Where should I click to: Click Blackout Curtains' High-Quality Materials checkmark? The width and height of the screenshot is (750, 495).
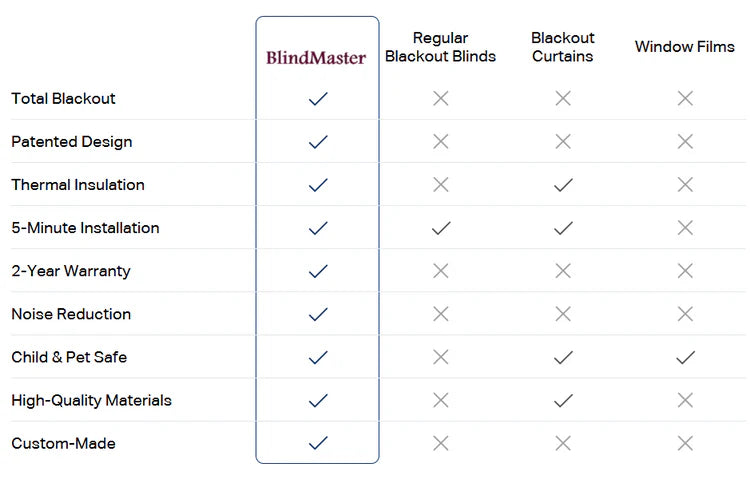pyautogui.click(x=563, y=400)
